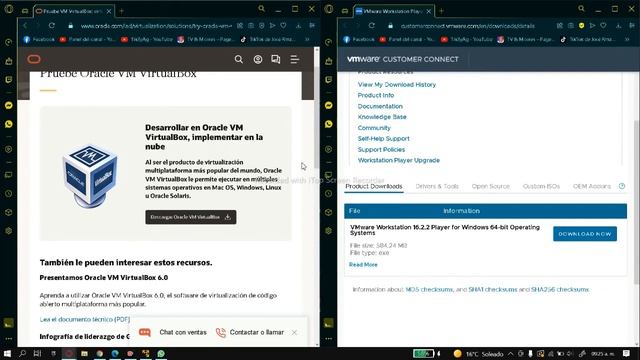Open the chat/contact icon in the Oracle header

(276, 60)
